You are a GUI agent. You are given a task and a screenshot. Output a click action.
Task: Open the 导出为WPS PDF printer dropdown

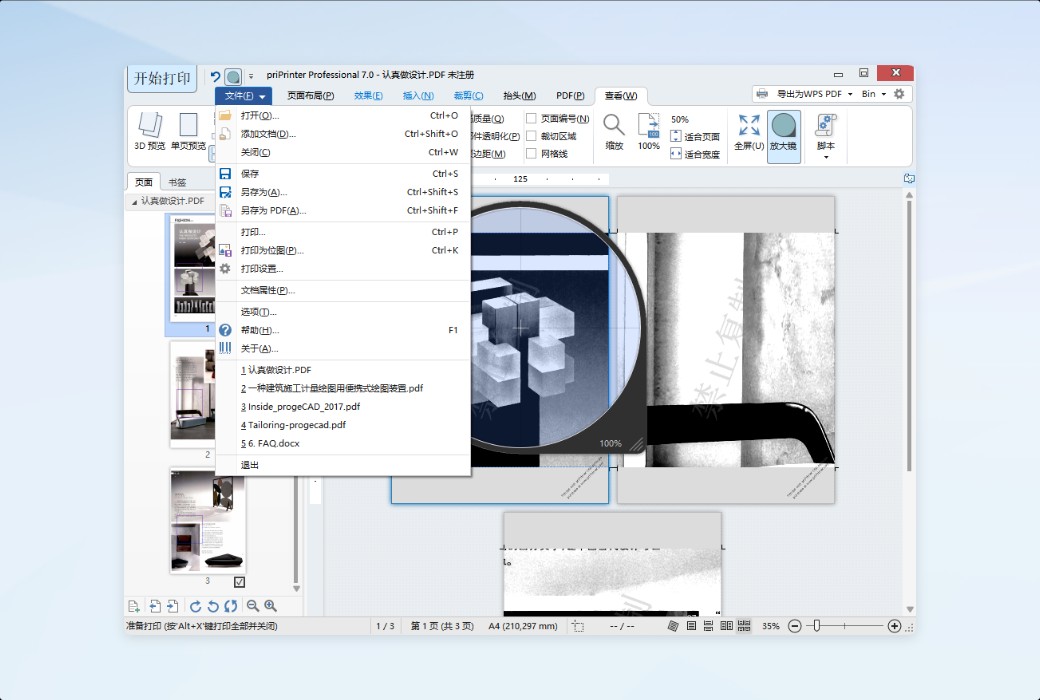pyautogui.click(x=850, y=94)
